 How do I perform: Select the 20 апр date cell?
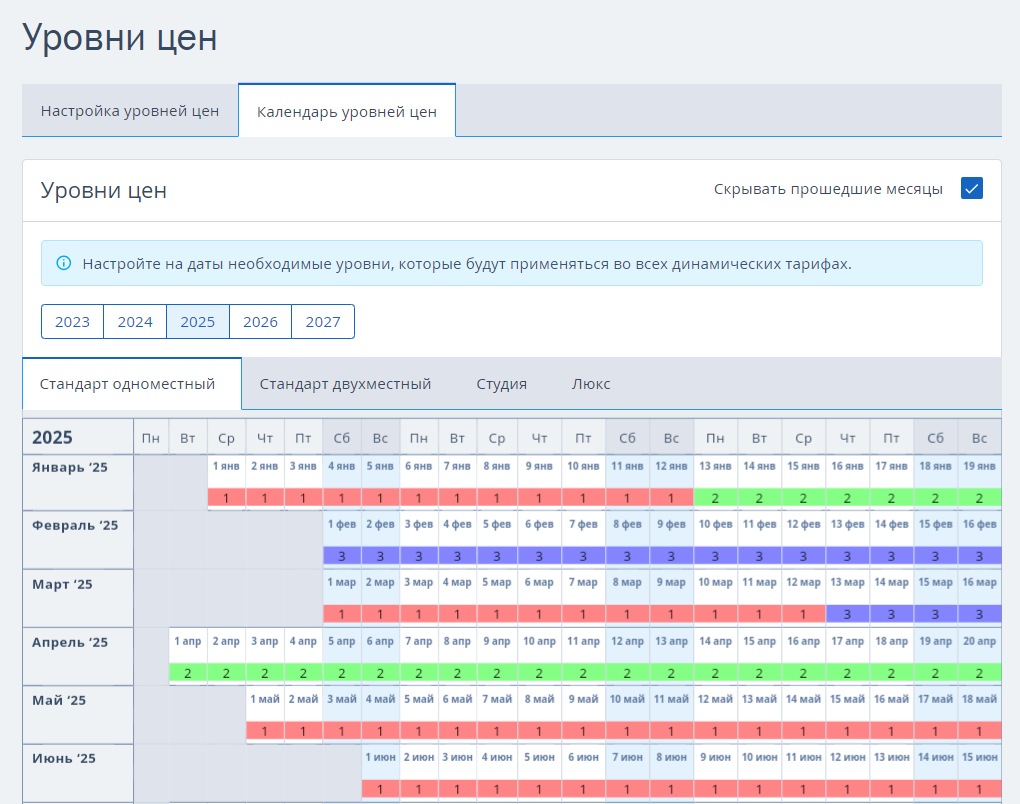(x=979, y=641)
